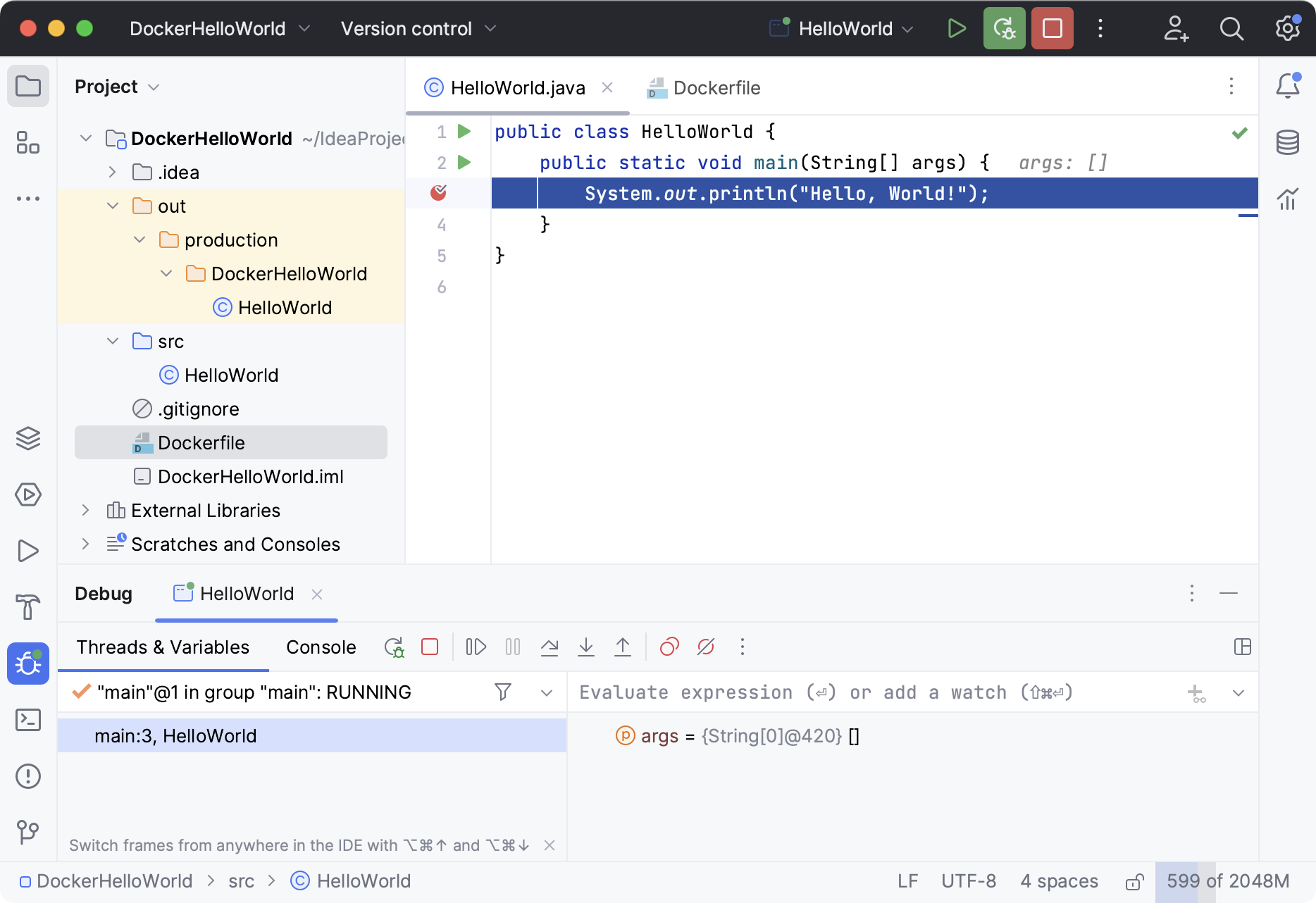Step over the current line in debugger
Viewport: 1316px width, 903px height.
point(550,647)
